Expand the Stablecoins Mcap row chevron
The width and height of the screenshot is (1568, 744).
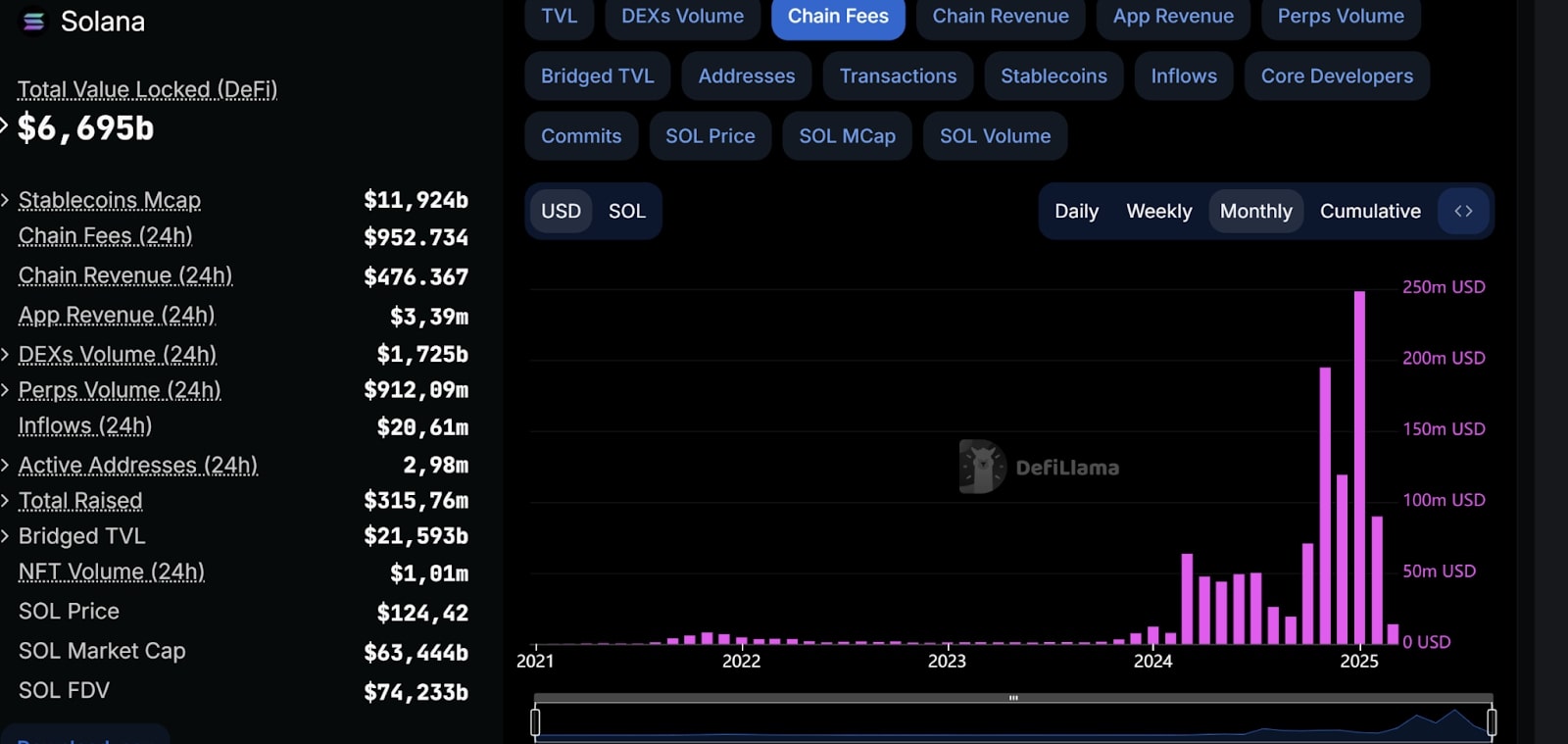point(5,200)
